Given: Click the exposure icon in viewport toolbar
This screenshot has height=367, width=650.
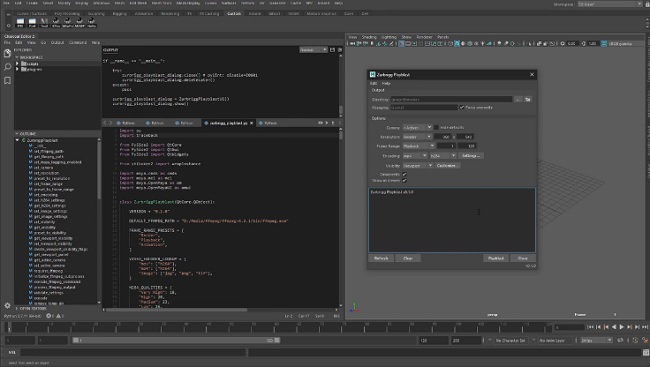Looking at the screenshot, I should point(563,44).
